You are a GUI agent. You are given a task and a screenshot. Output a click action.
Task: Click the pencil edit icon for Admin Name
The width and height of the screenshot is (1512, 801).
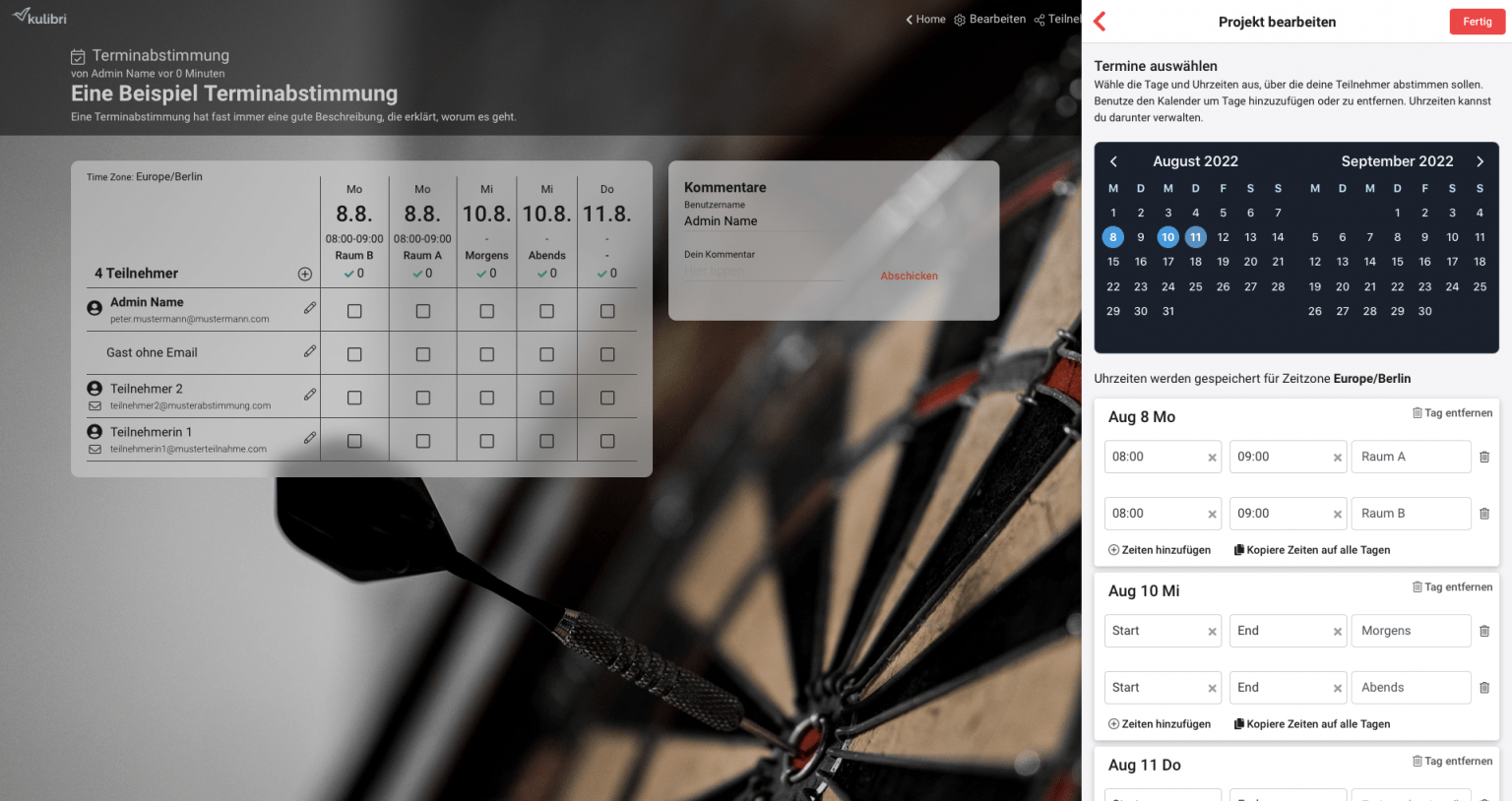click(310, 308)
